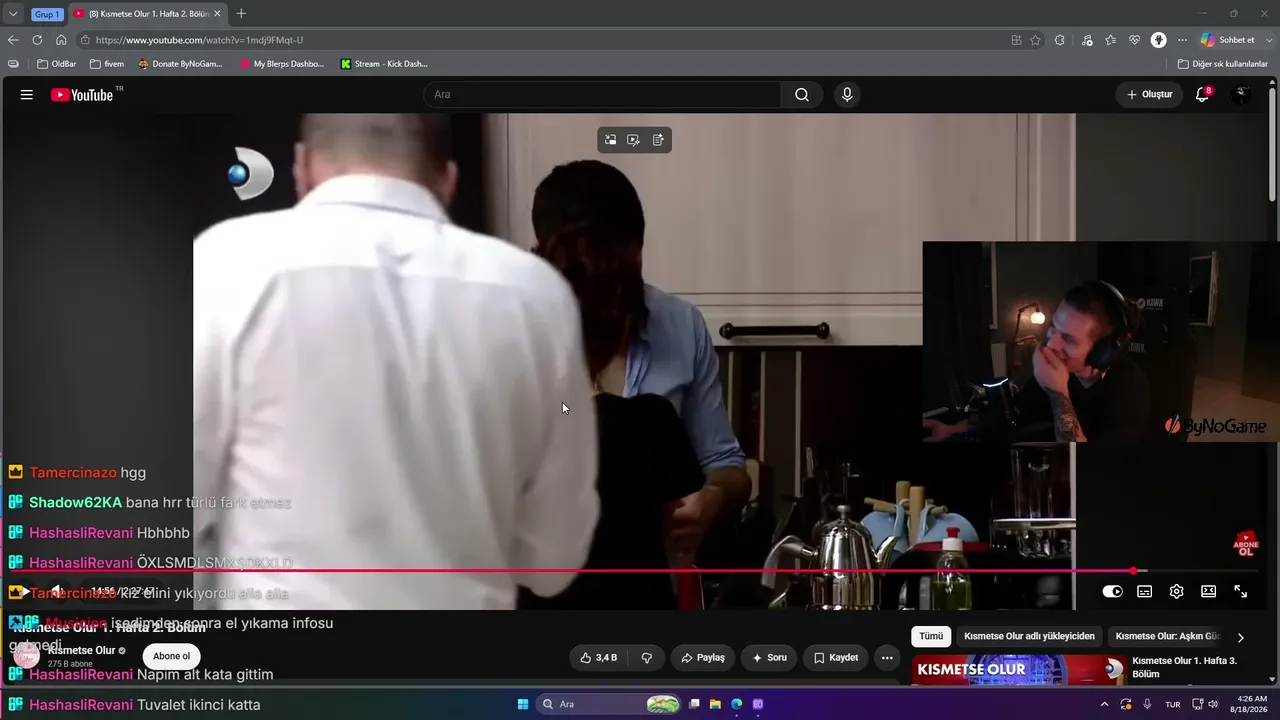Open the browser extensions puzzle icon
Viewport: 1280px width, 720px height.
click(x=1060, y=40)
